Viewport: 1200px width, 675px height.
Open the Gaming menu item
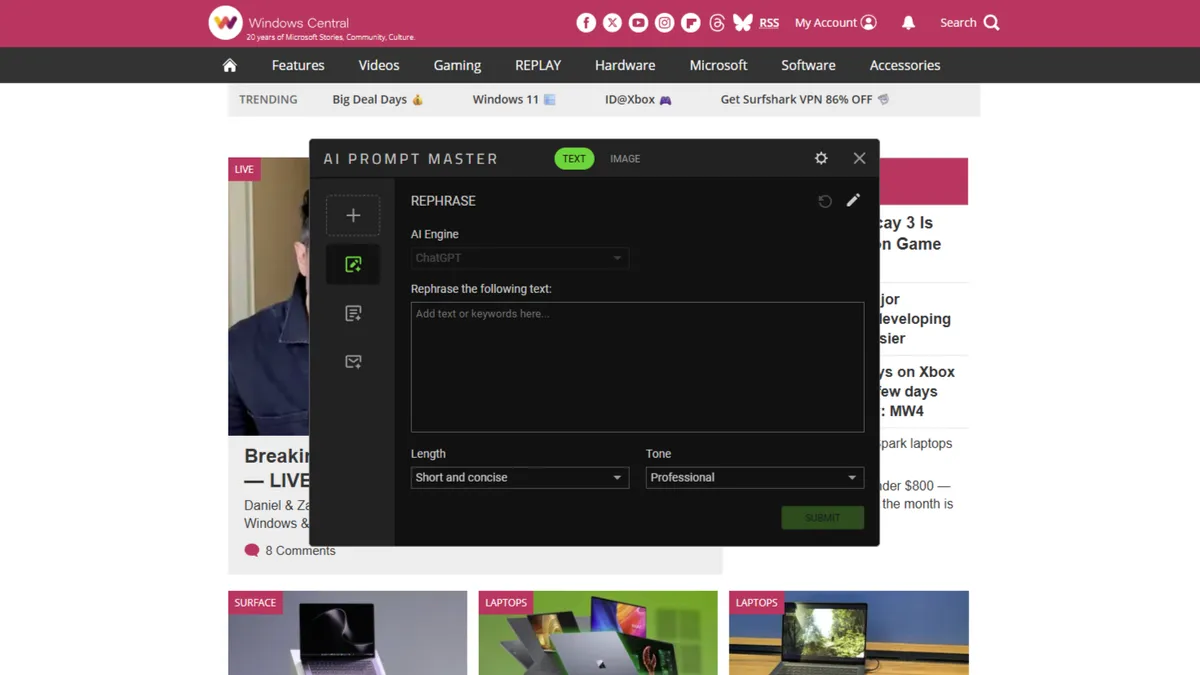pos(457,65)
